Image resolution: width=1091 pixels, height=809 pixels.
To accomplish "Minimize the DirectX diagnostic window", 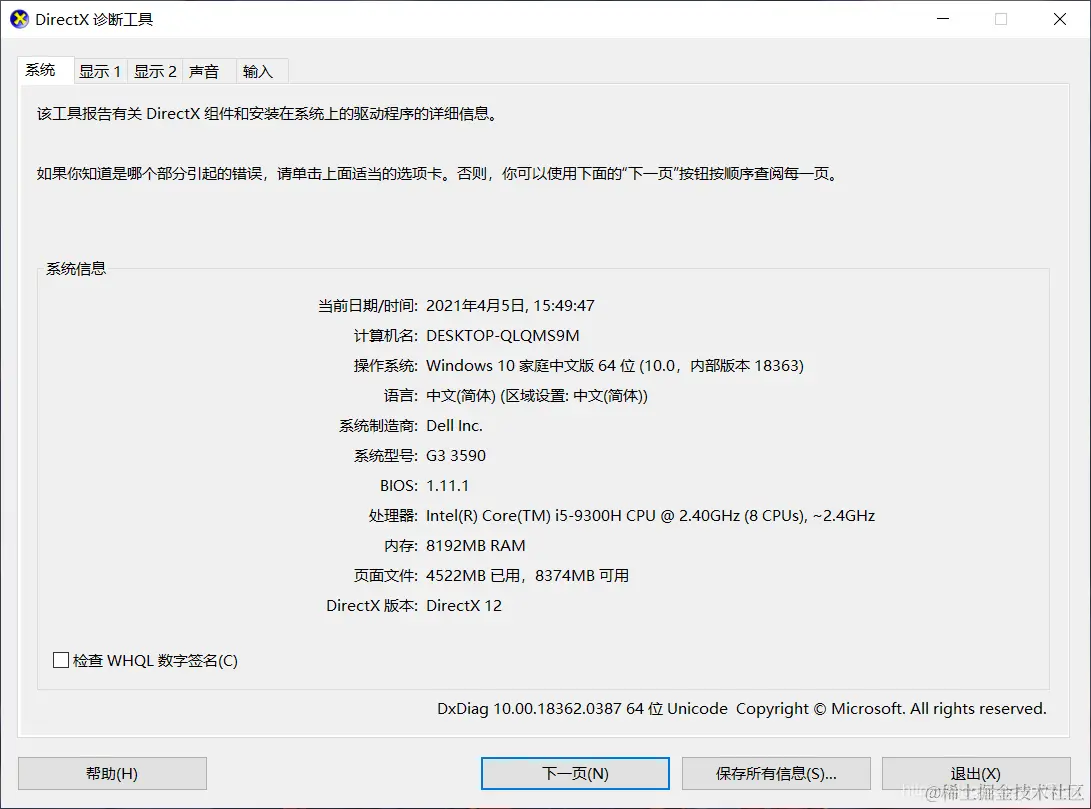I will (943, 19).
